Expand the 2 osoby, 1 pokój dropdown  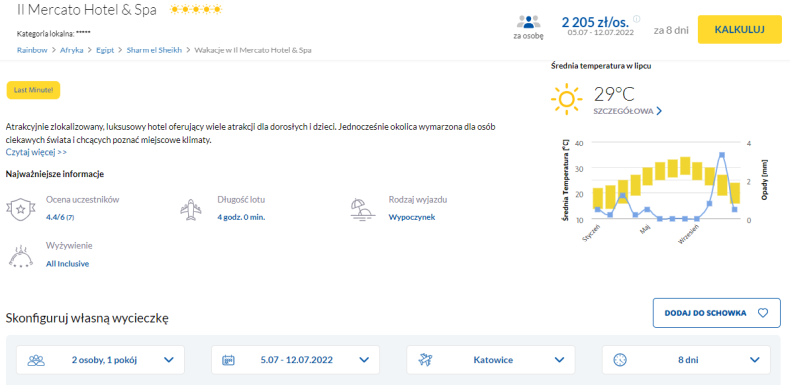100,360
